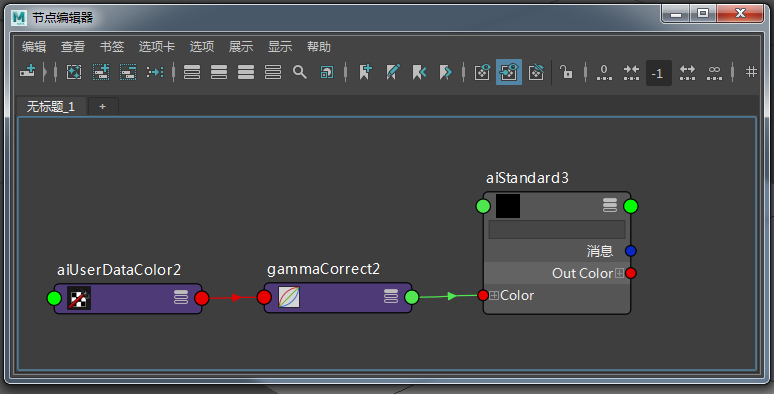Select the red connection line
This screenshot has width=774, height=394.
(x=233, y=298)
